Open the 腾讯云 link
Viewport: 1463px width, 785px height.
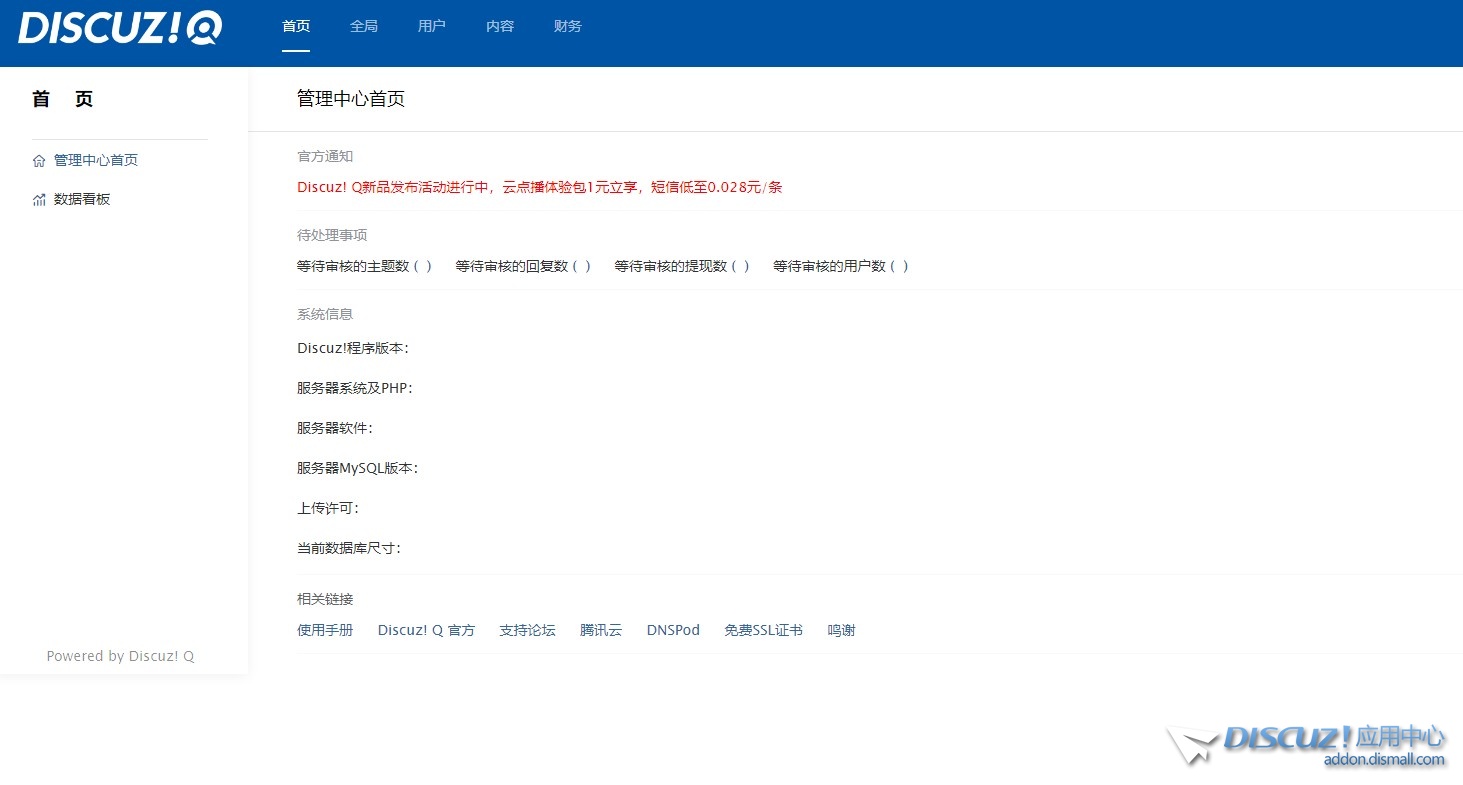(x=599, y=630)
